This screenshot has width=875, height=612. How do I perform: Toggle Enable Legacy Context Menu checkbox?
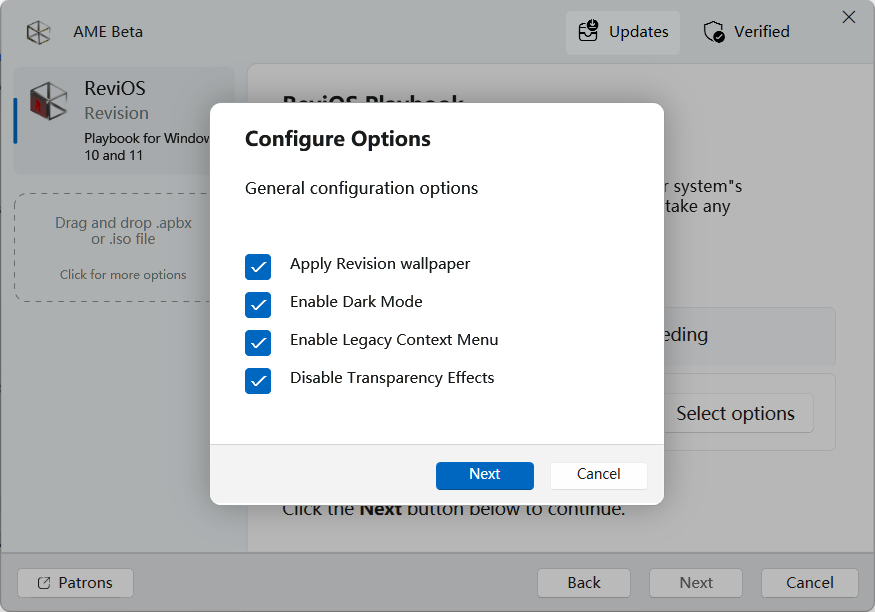point(258,342)
